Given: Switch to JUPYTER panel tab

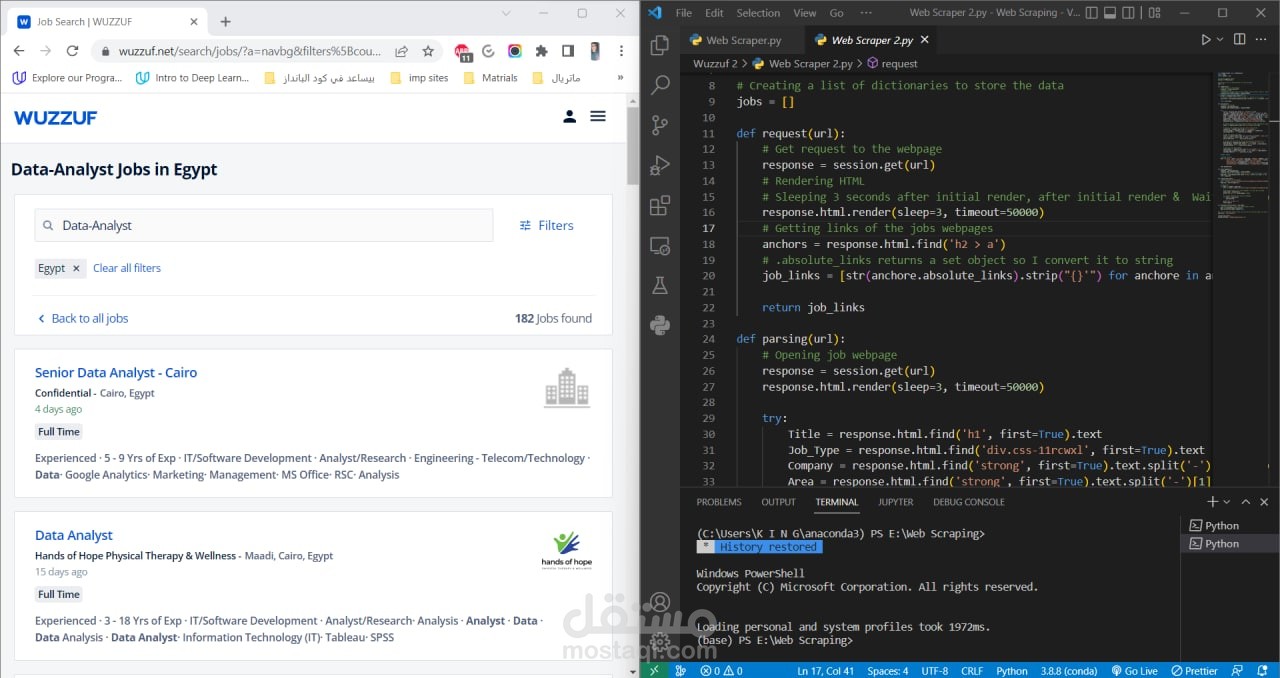Looking at the screenshot, I should click(896, 502).
